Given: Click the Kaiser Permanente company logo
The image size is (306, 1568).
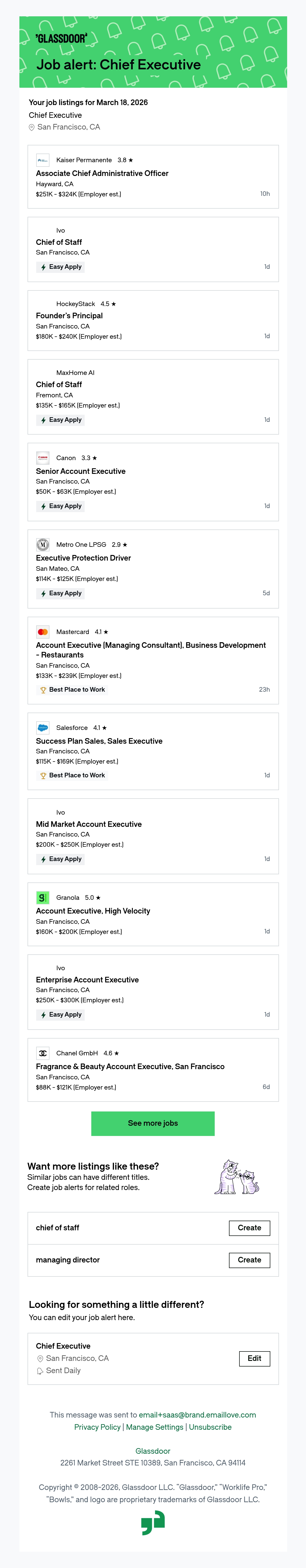Looking at the screenshot, I should tap(43, 160).
